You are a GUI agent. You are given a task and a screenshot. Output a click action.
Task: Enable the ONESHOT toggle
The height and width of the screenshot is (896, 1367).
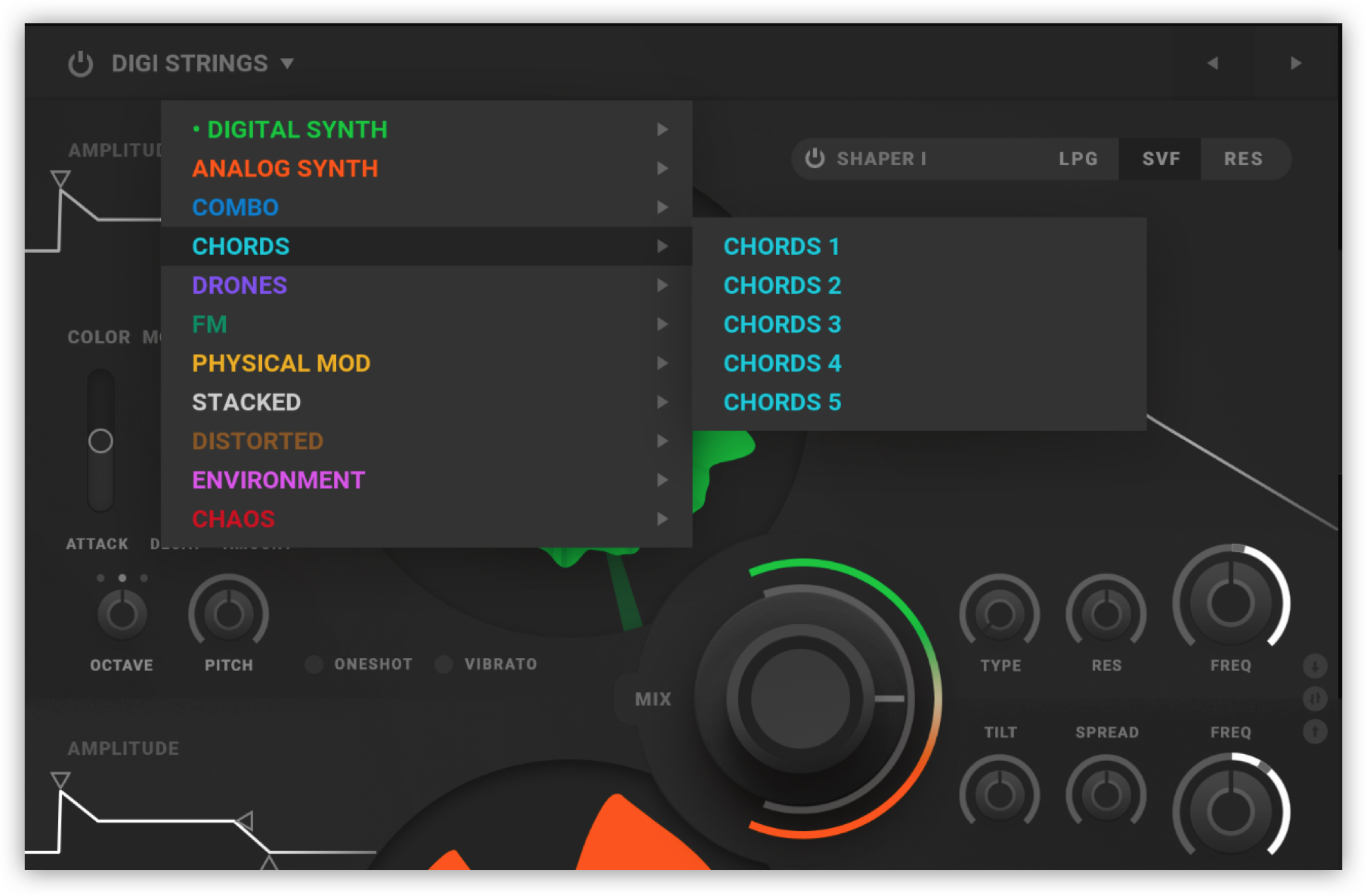tap(314, 664)
